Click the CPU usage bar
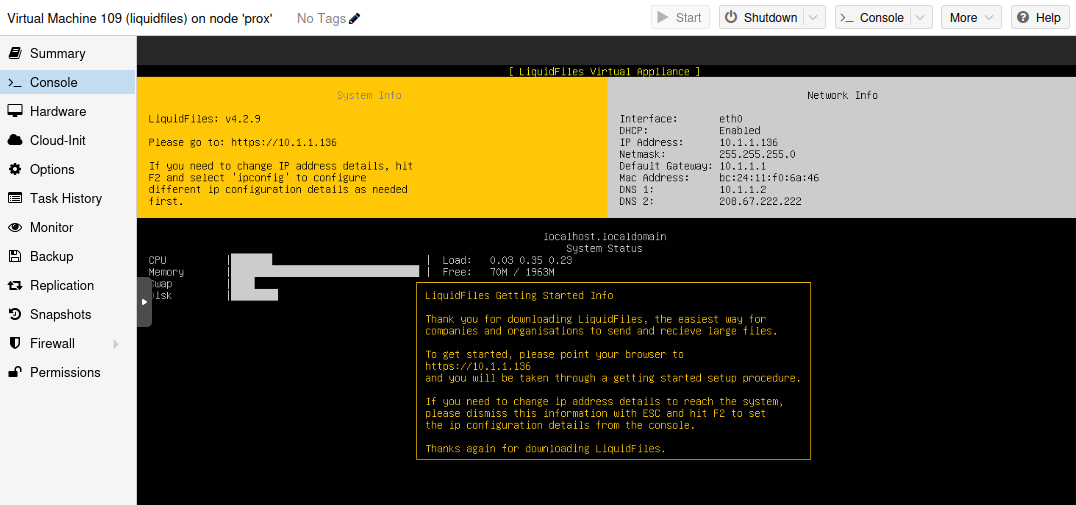 coord(251,260)
